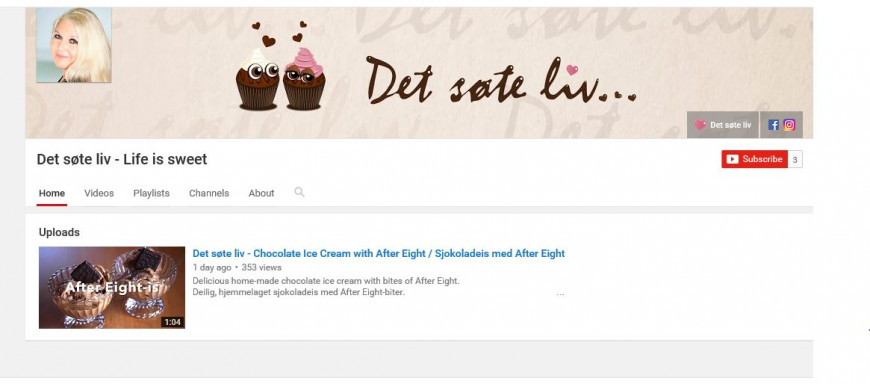Open the Uploads section heading

click(x=59, y=232)
